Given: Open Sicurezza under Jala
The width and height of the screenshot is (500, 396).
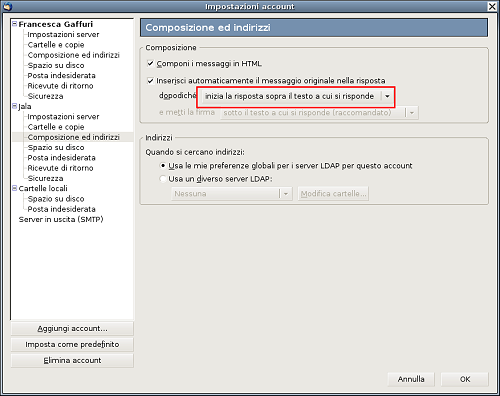Looking at the screenshot, I should tap(46, 178).
